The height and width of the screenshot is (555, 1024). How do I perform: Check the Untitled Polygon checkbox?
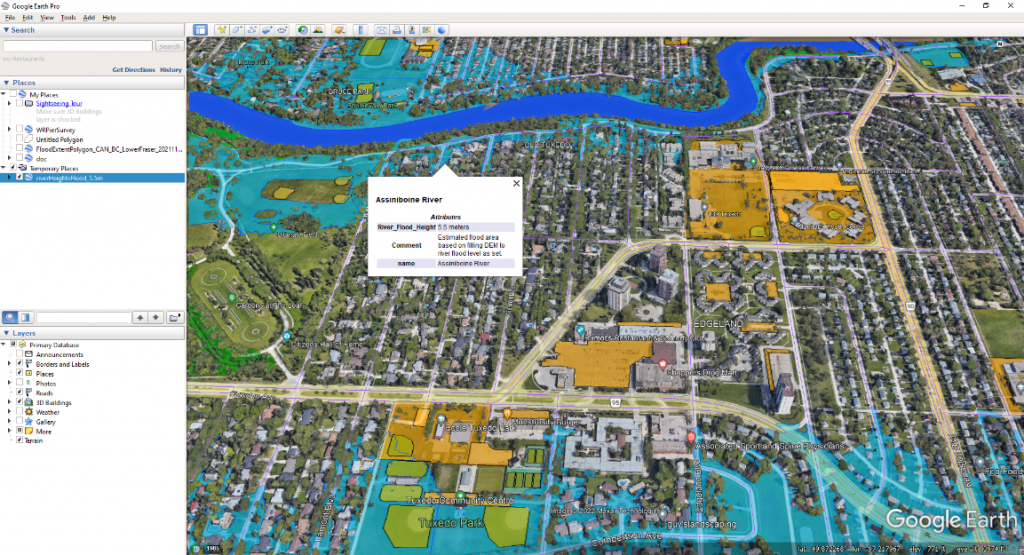[20, 139]
